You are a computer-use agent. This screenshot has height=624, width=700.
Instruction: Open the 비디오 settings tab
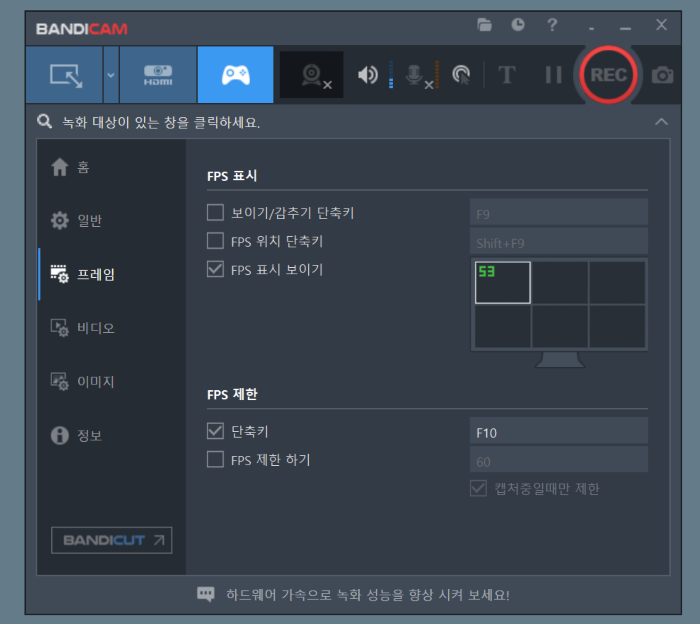point(112,328)
